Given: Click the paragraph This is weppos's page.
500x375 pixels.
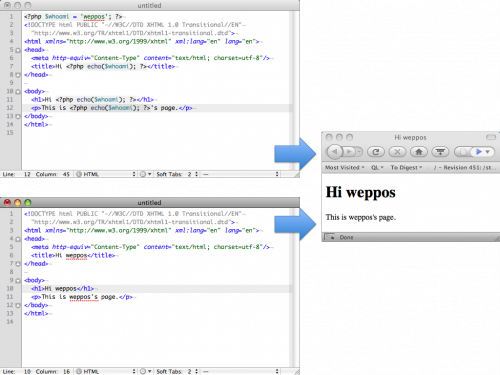Looking at the screenshot, I should point(361,217).
